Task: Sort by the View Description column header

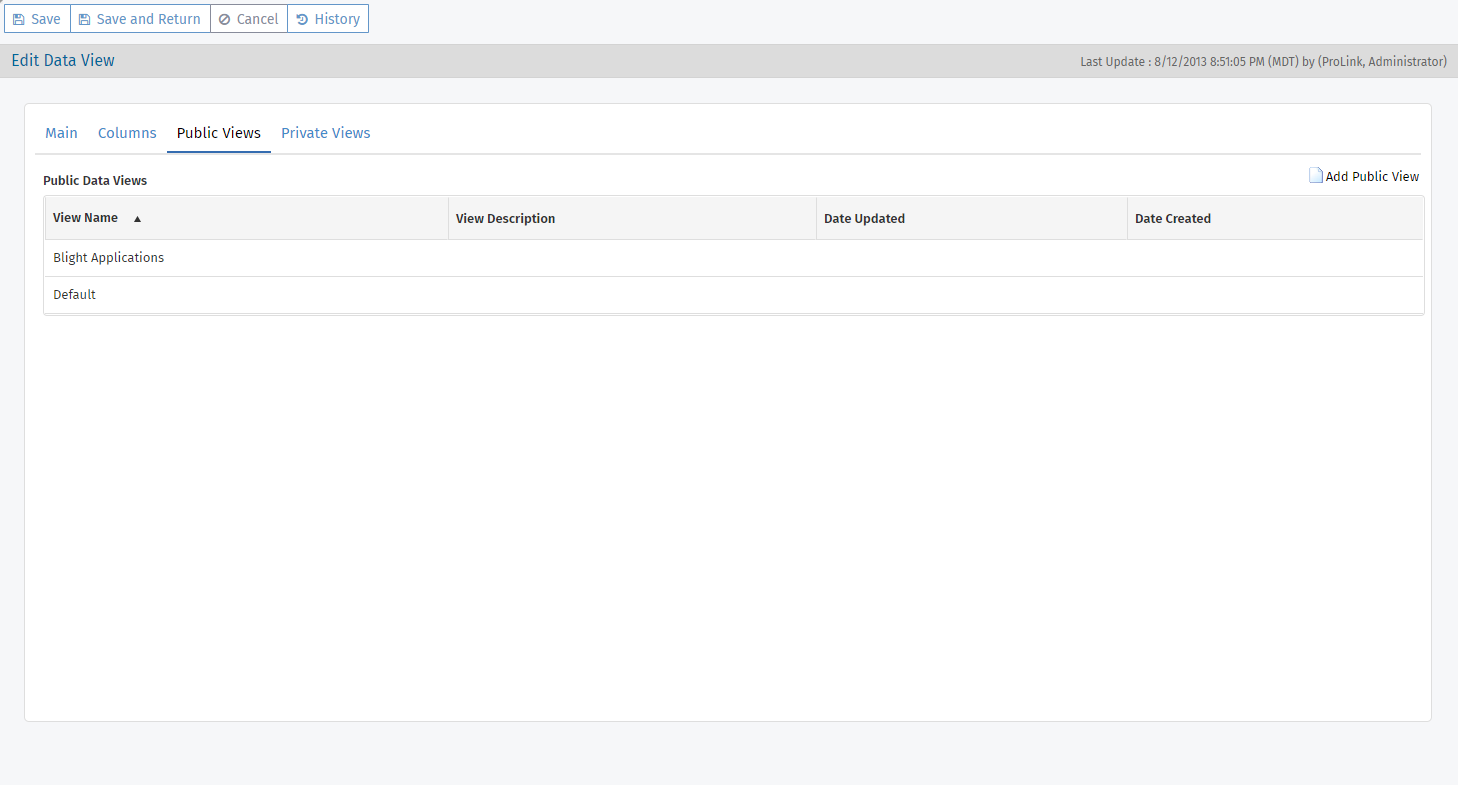Action: [x=505, y=218]
